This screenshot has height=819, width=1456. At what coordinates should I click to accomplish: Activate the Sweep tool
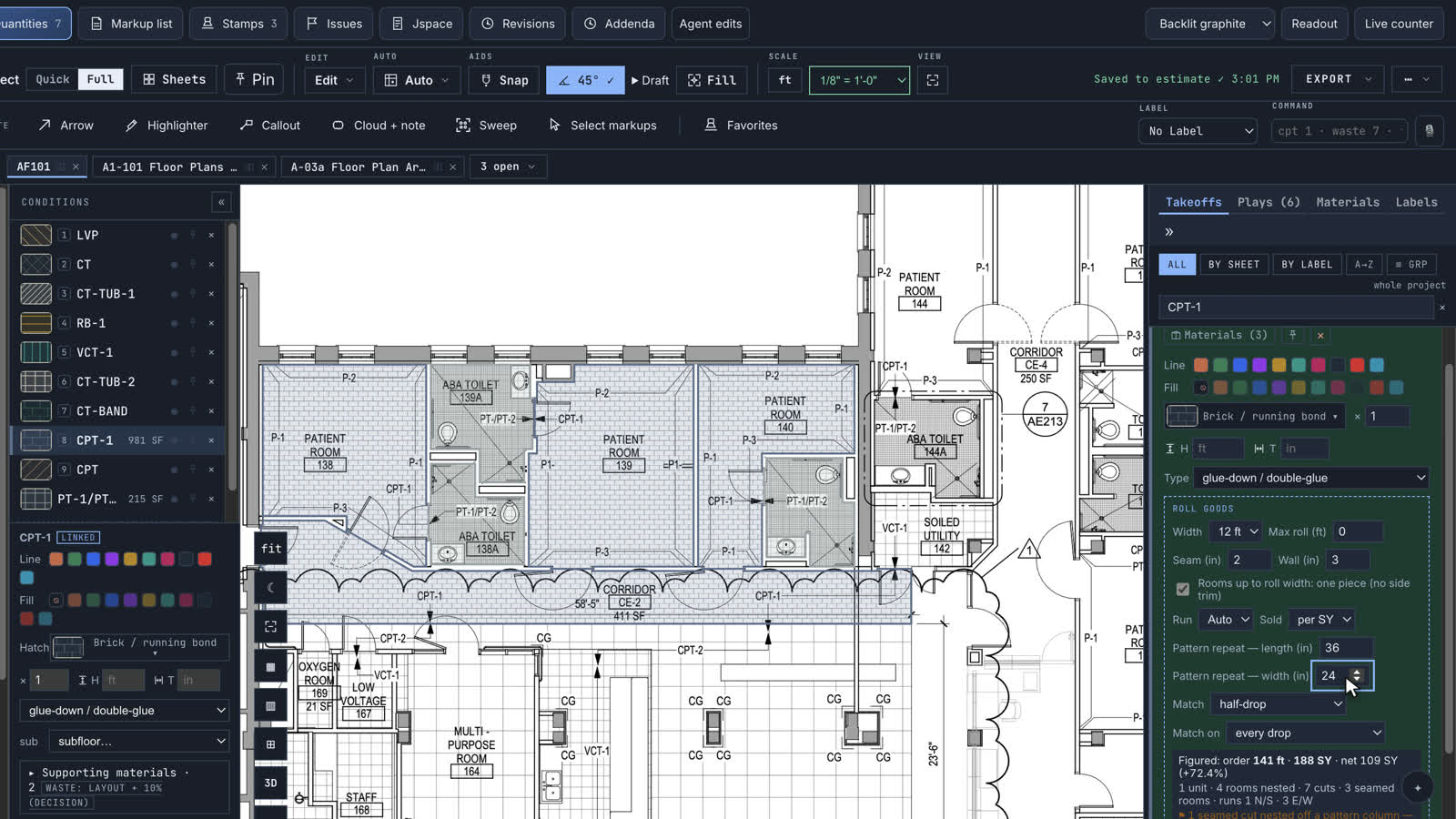click(487, 126)
